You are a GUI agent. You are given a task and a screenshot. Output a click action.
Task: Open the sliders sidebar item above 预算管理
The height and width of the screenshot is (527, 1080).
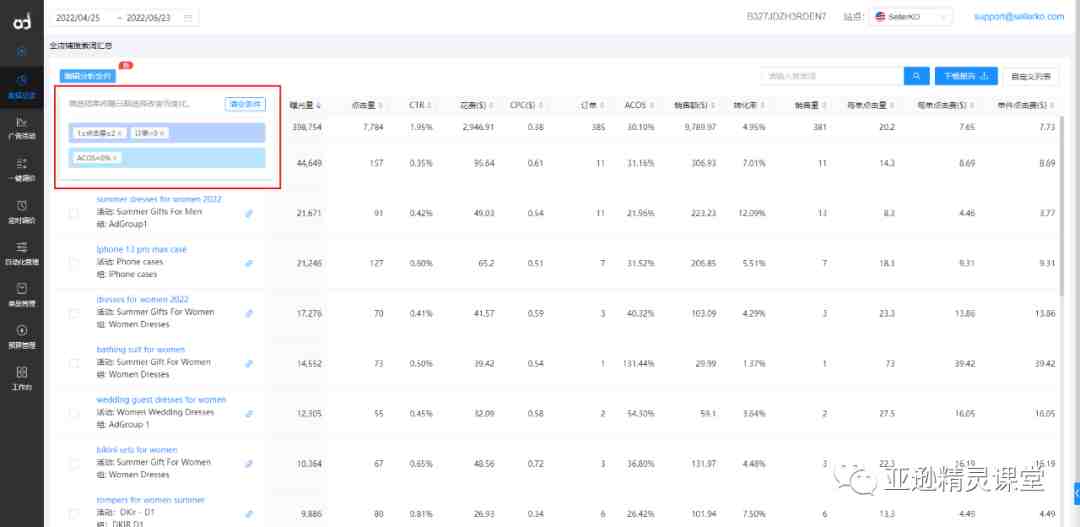21,254
